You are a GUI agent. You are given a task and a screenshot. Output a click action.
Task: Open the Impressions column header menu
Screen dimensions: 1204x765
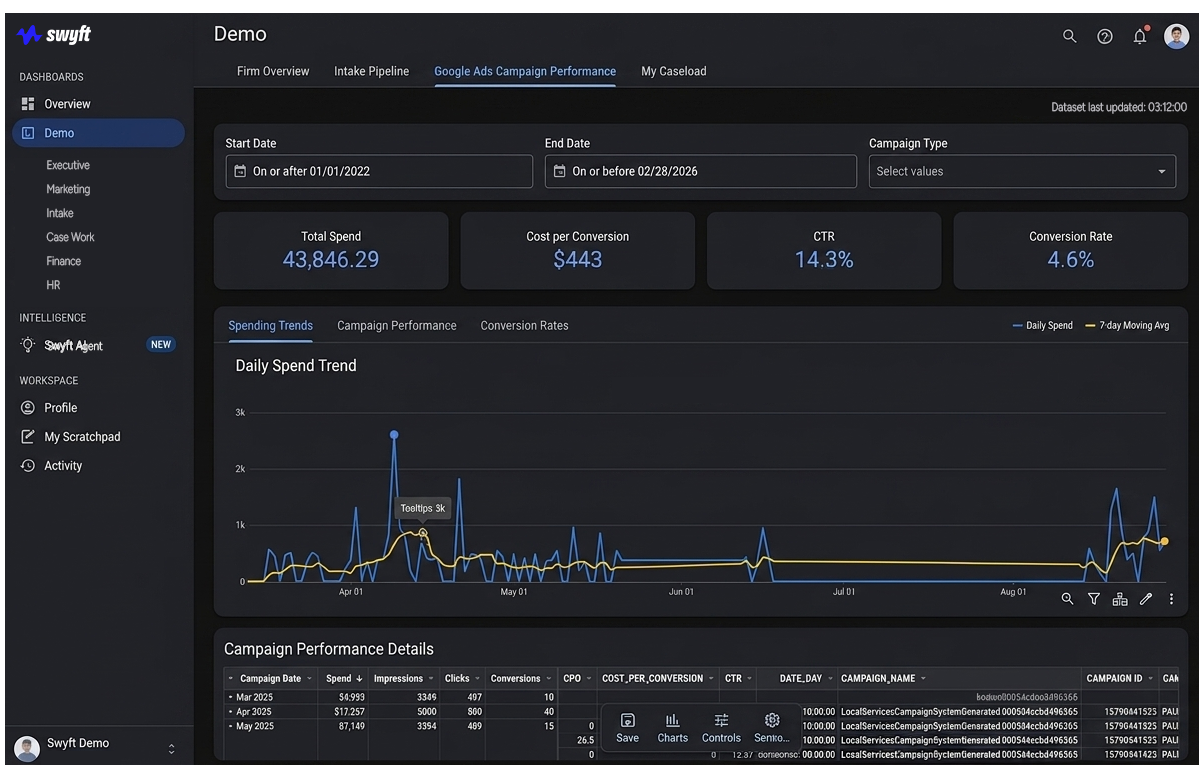(x=430, y=679)
